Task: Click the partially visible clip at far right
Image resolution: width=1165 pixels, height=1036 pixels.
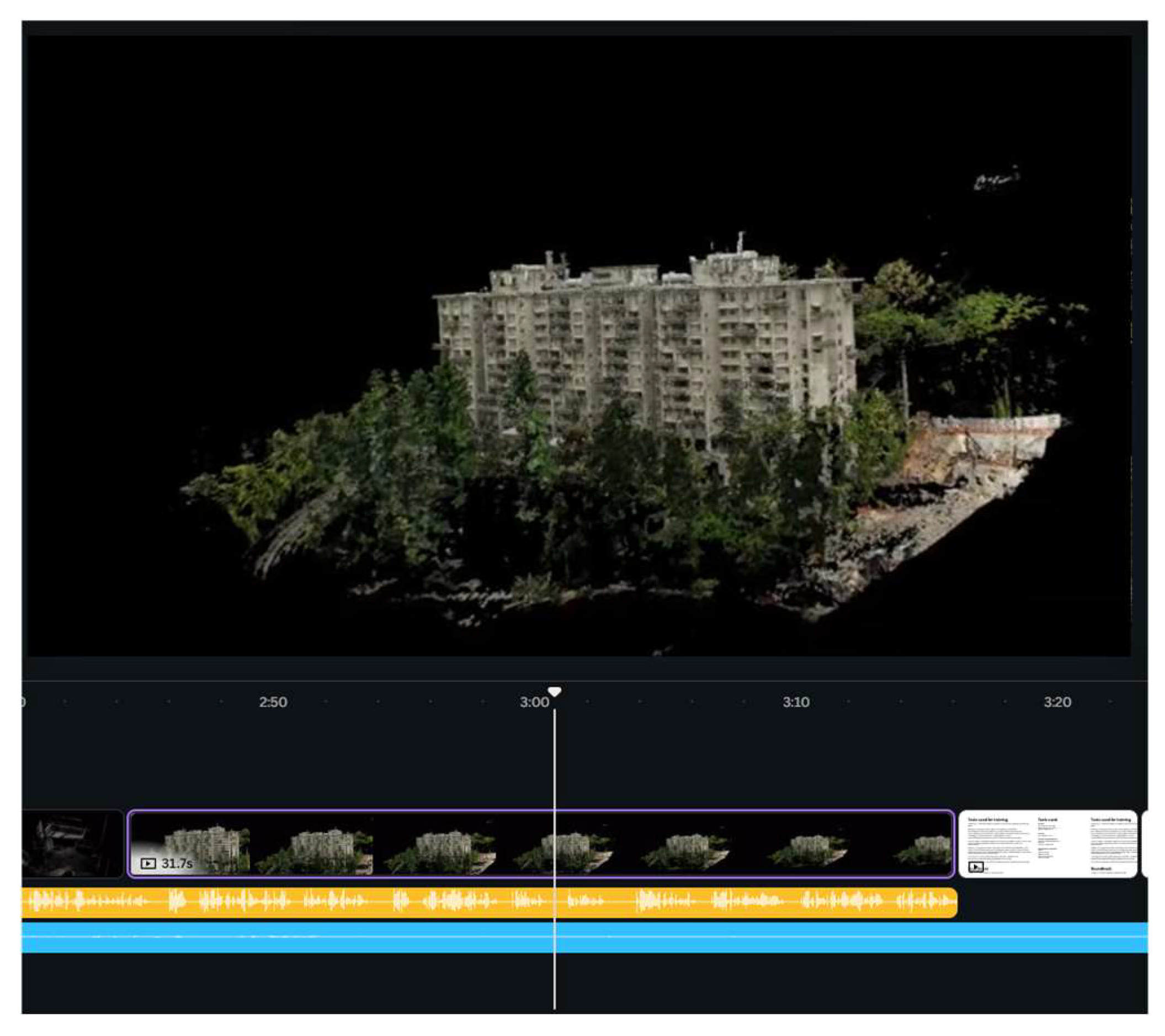Action: (x=1145, y=844)
